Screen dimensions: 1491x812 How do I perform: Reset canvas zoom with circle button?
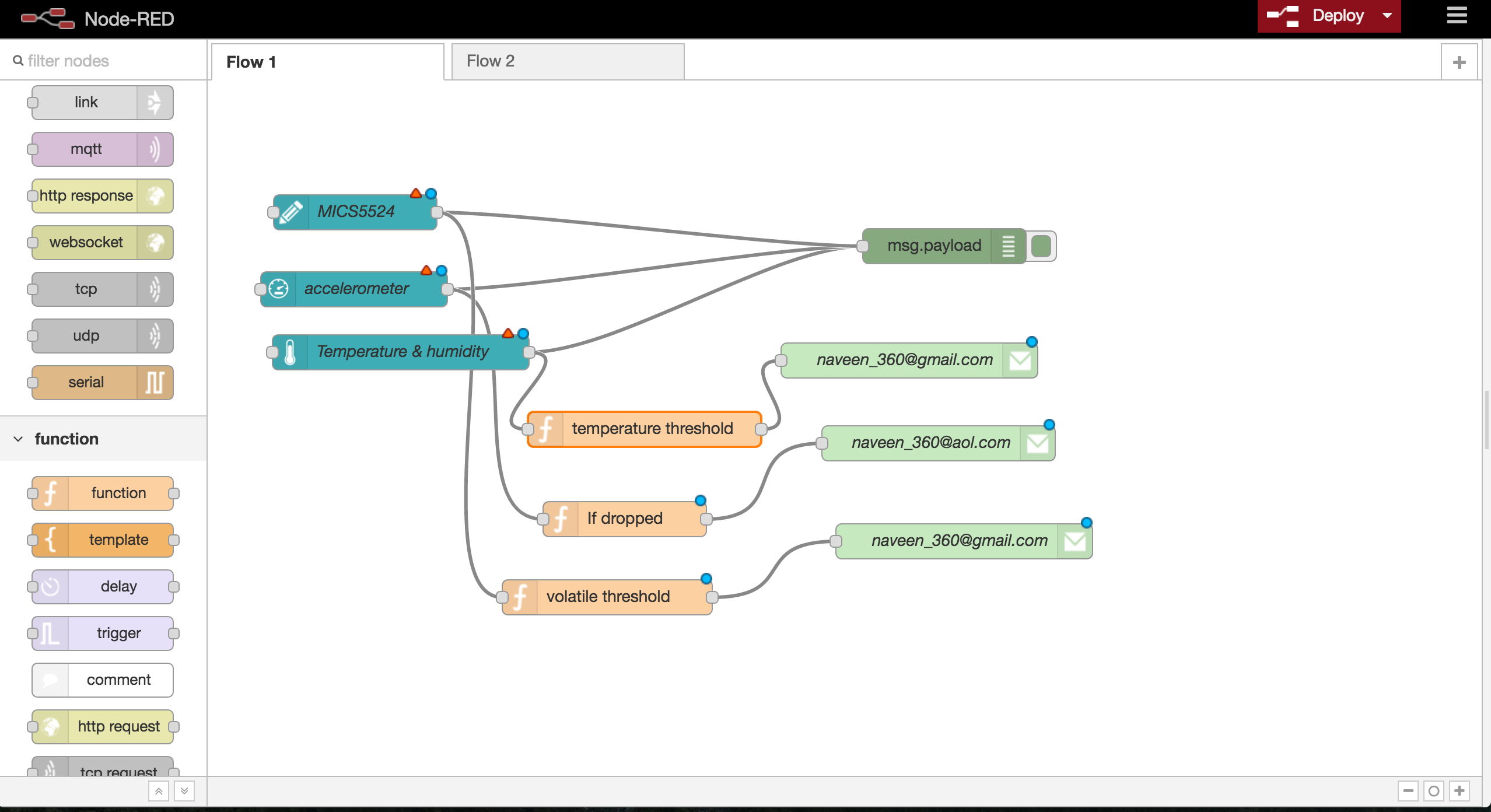(1434, 791)
